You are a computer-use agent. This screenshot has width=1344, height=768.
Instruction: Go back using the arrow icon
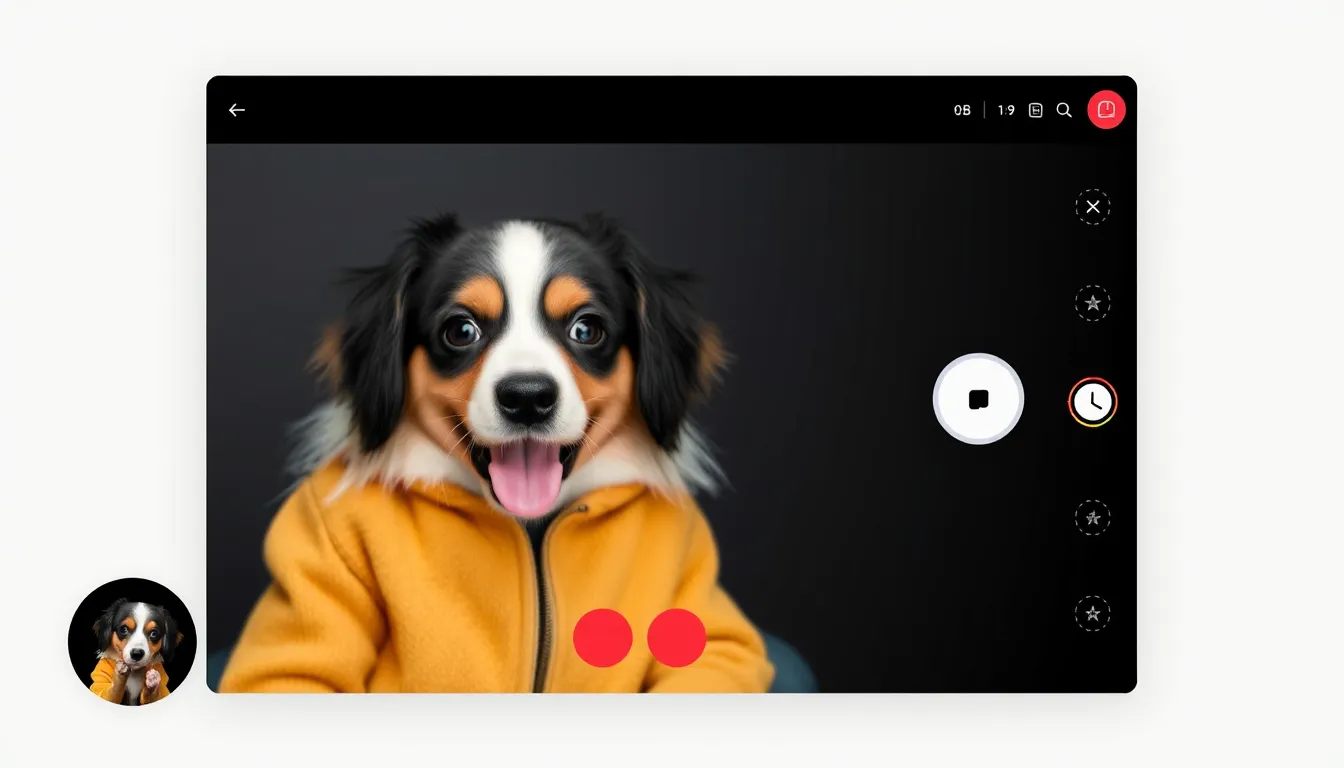click(x=236, y=110)
